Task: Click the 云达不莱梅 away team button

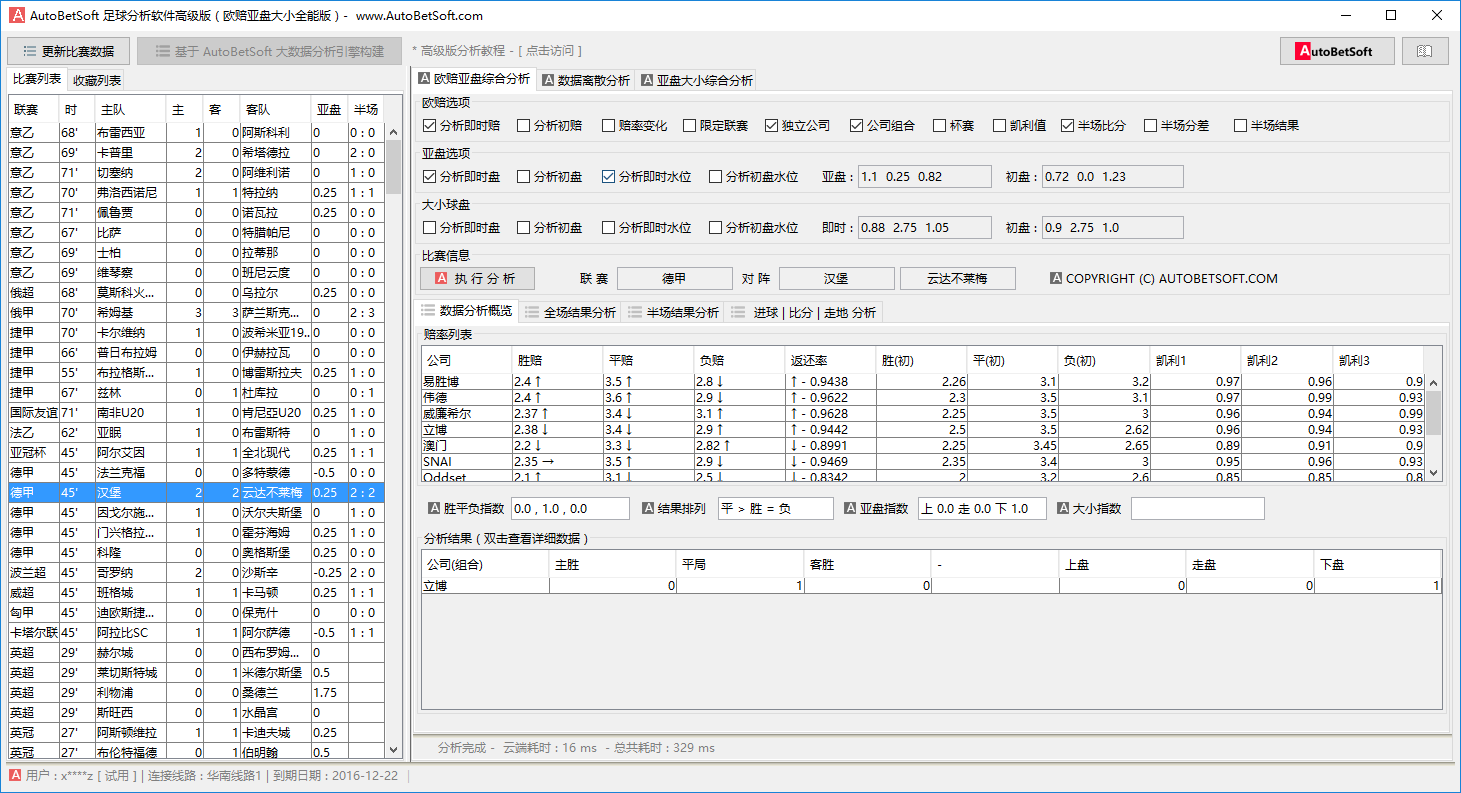Action: [x=958, y=279]
